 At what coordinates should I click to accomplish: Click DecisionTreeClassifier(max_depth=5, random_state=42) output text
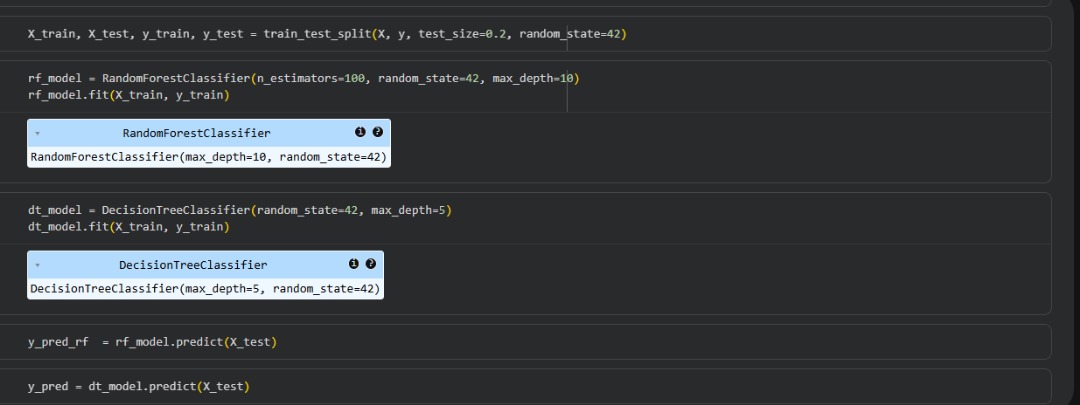205,289
